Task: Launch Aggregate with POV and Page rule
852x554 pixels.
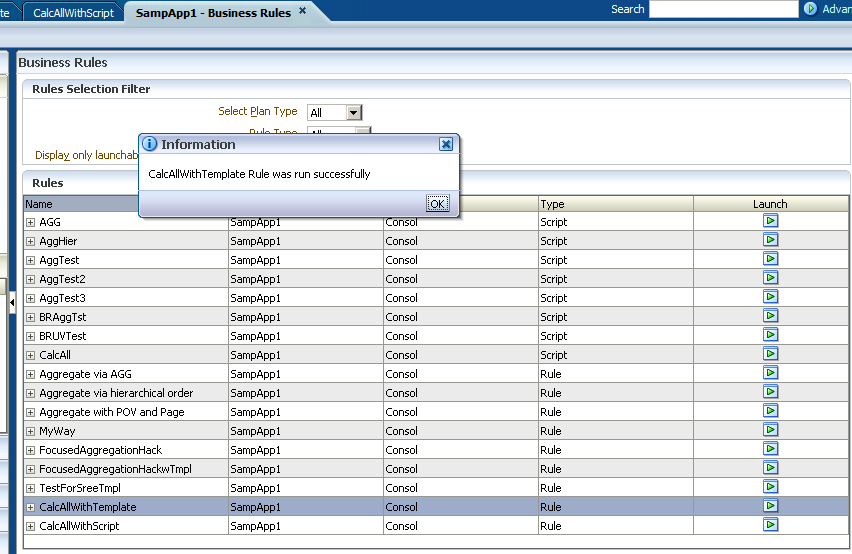Action: [770, 411]
